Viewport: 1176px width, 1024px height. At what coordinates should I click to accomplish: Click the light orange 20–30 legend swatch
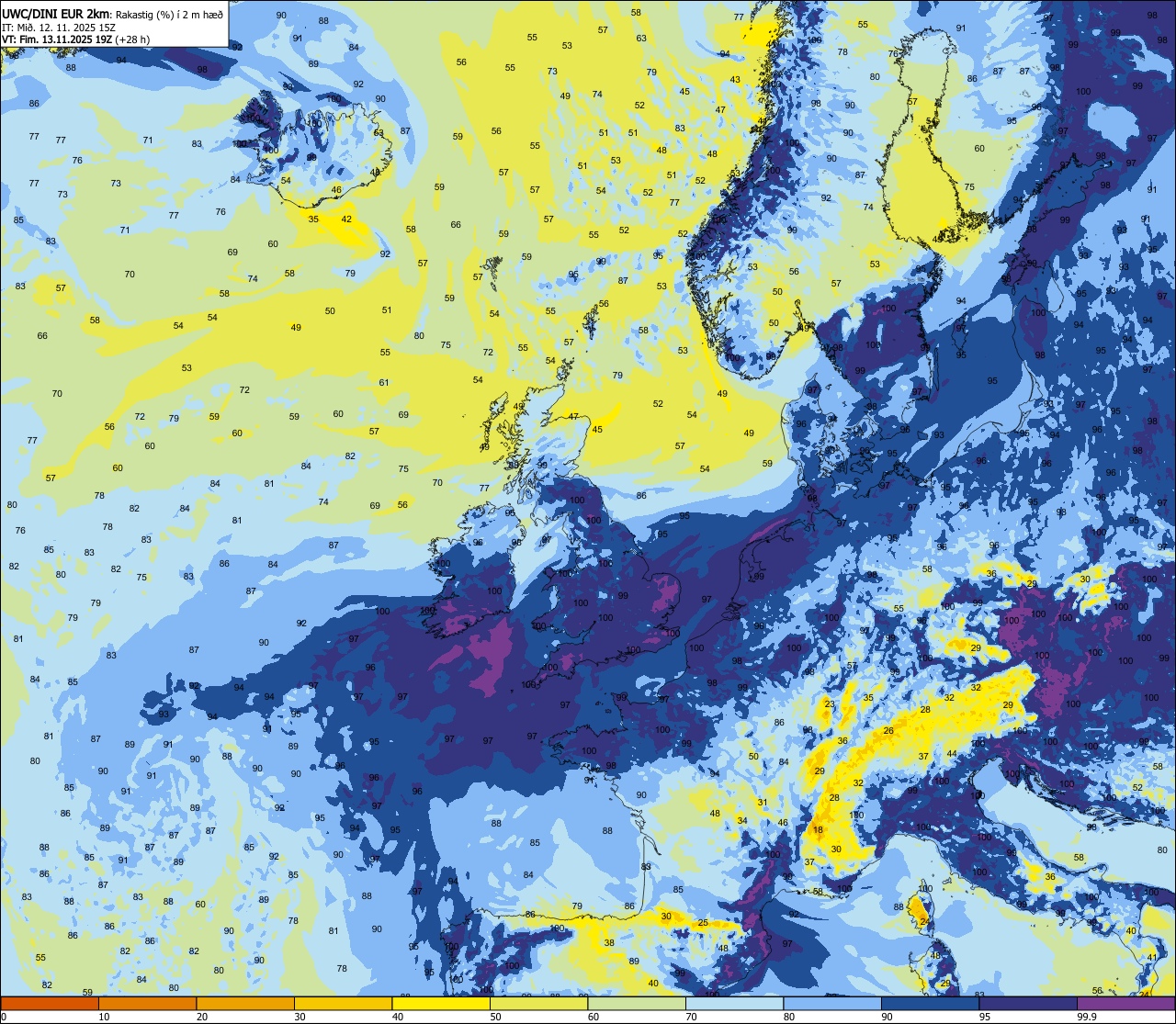click(245, 1003)
